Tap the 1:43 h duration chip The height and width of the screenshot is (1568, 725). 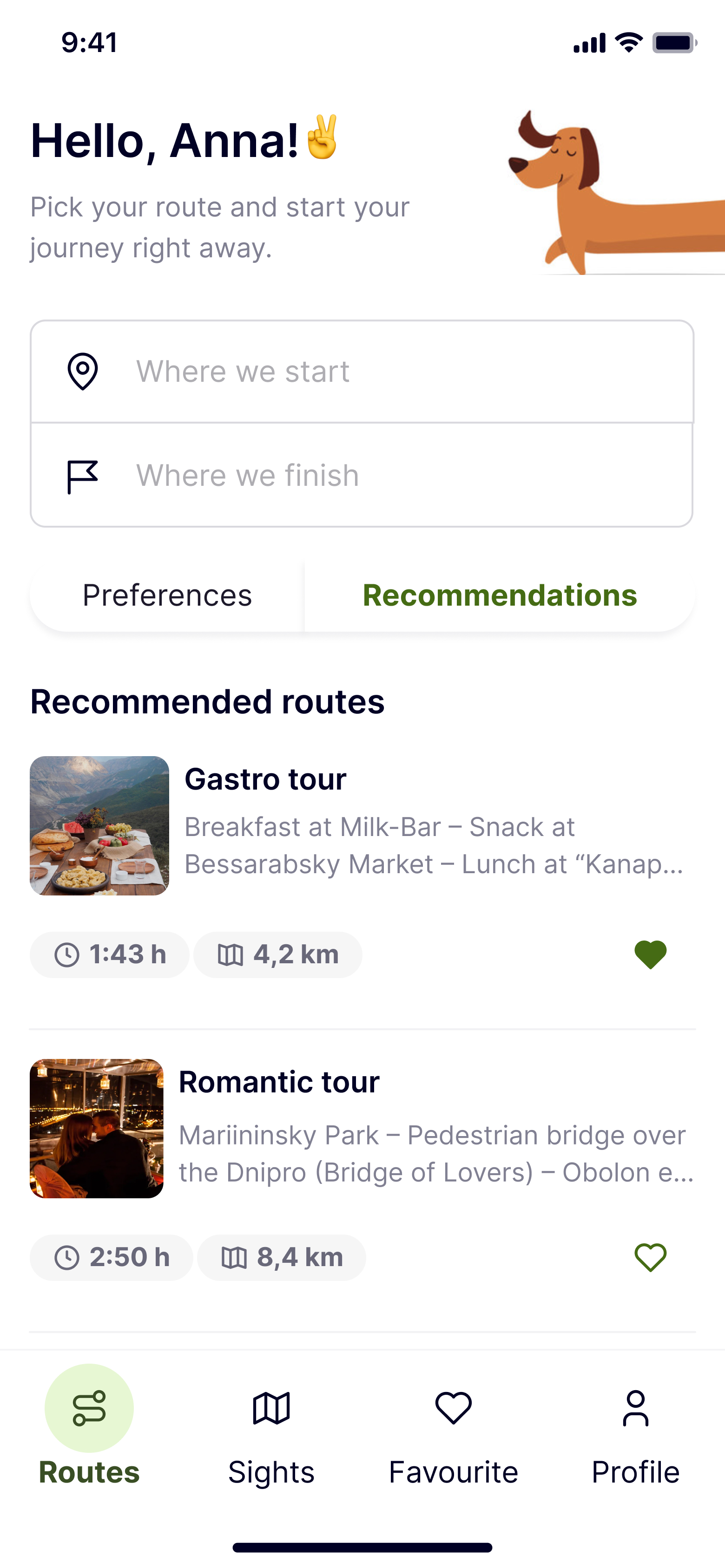coord(110,954)
